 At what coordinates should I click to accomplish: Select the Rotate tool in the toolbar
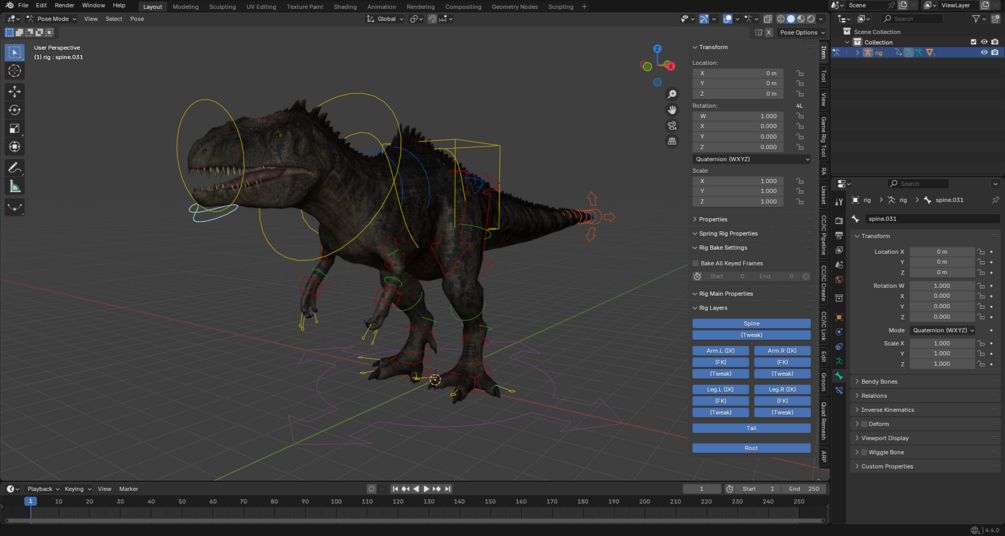15,110
